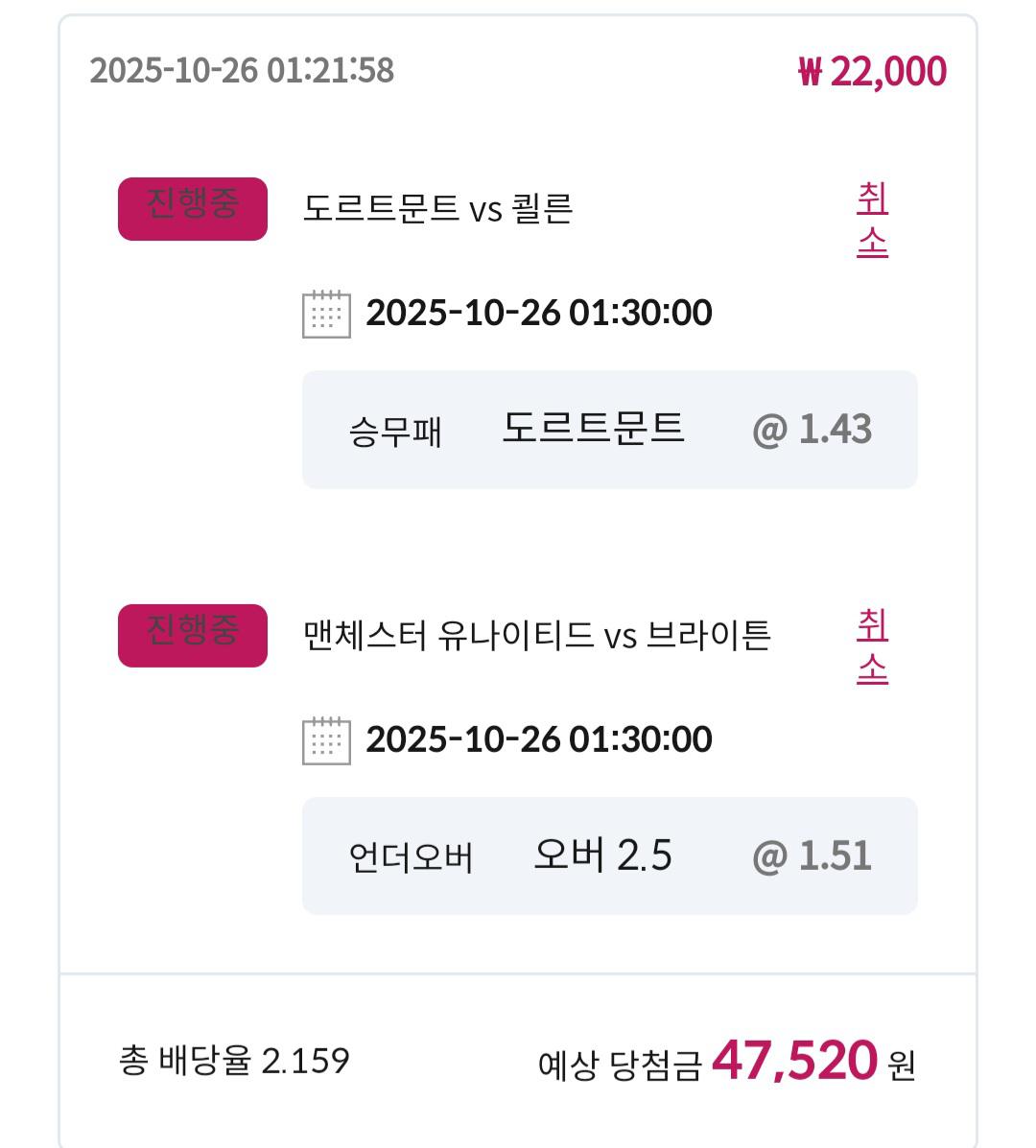This screenshot has height=1148, width=1036.
Task: Click 언더오버 bet type label
Action: tap(411, 857)
